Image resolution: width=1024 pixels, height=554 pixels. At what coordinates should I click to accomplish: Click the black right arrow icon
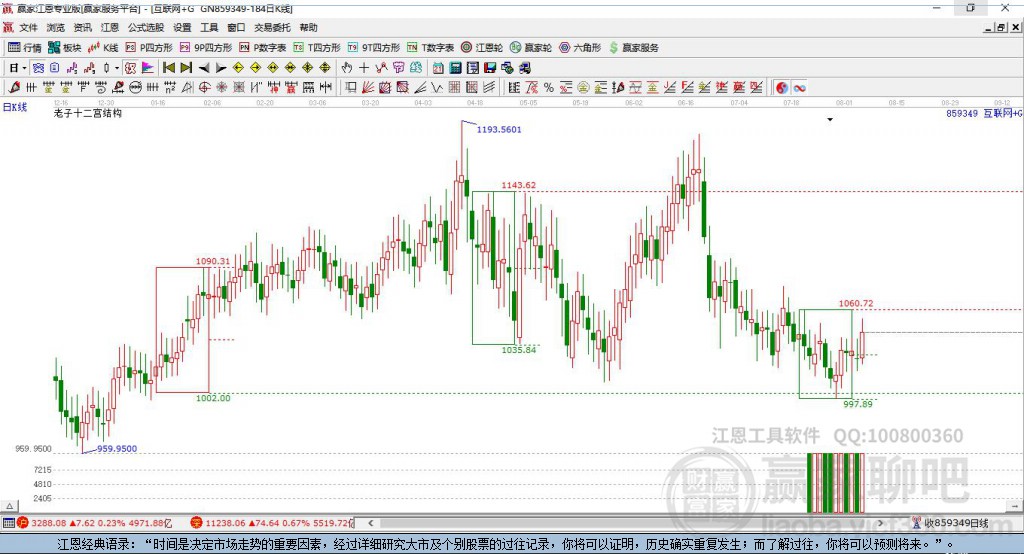pos(221,68)
